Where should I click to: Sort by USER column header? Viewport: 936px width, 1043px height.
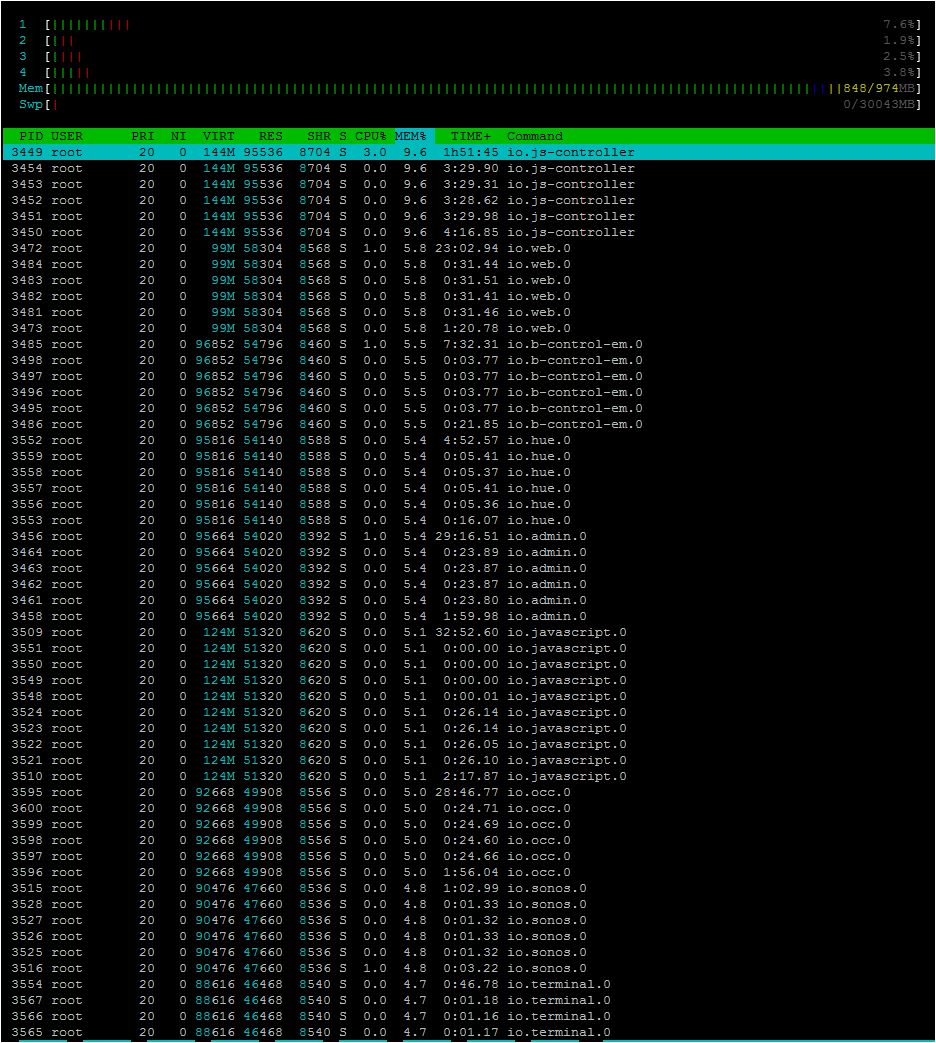tap(67, 136)
